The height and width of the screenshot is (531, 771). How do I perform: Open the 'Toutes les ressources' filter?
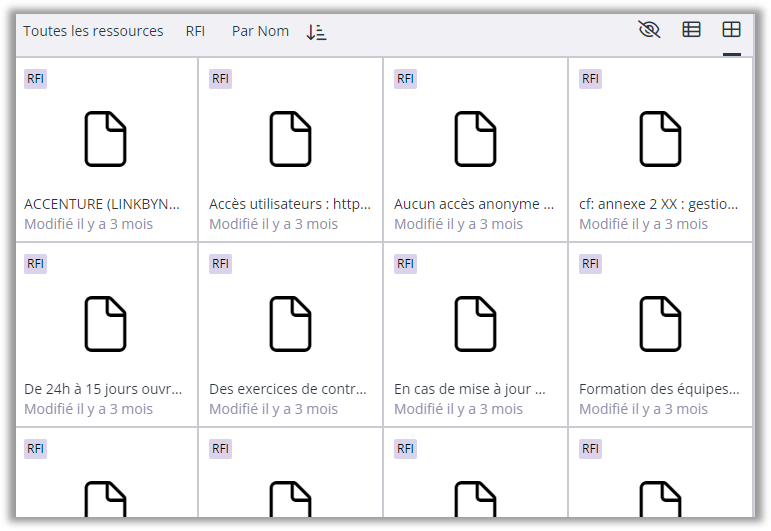click(93, 31)
